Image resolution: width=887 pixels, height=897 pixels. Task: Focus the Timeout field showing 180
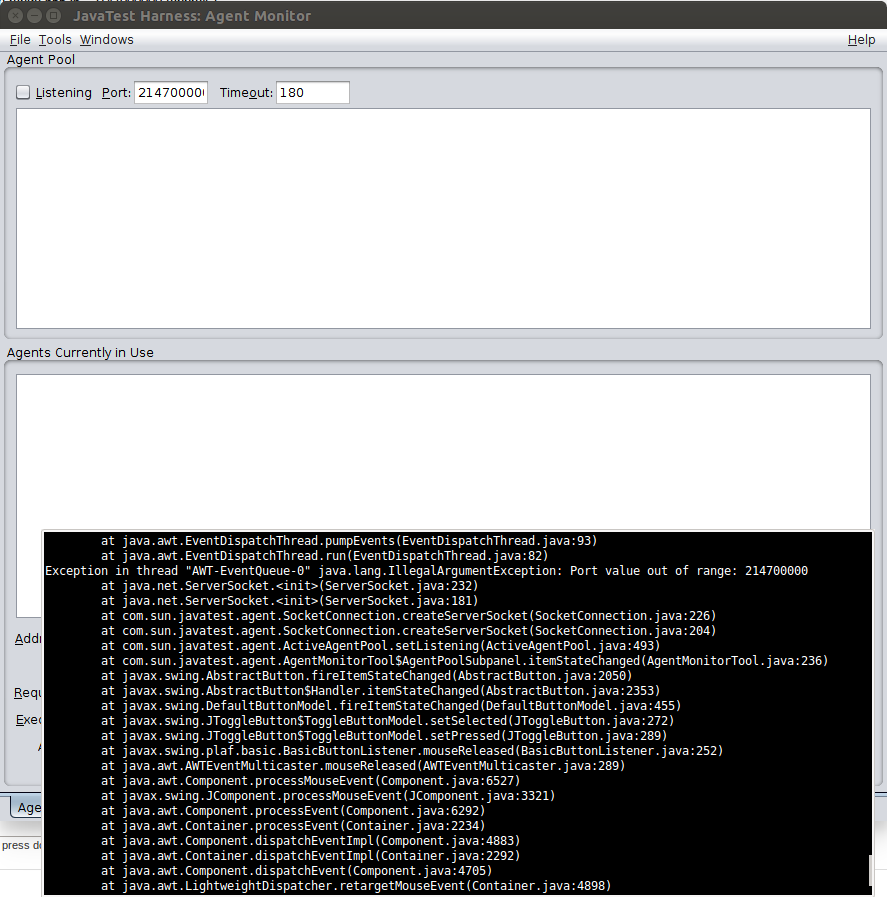tap(312, 93)
